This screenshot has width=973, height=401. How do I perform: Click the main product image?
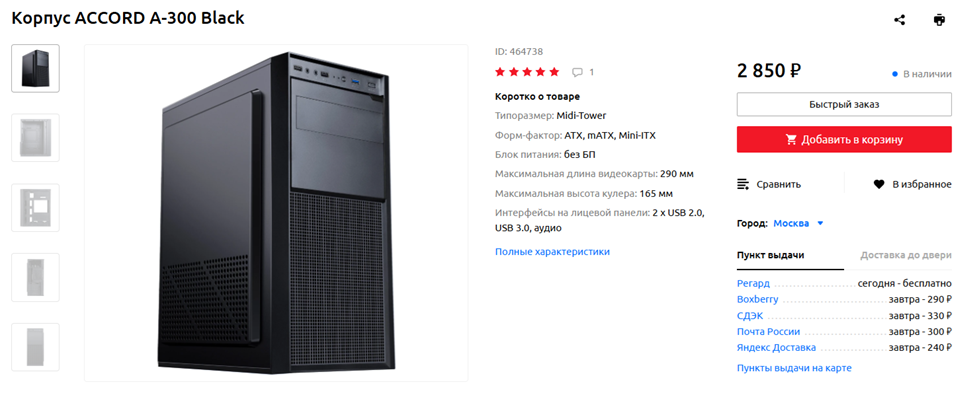276,212
